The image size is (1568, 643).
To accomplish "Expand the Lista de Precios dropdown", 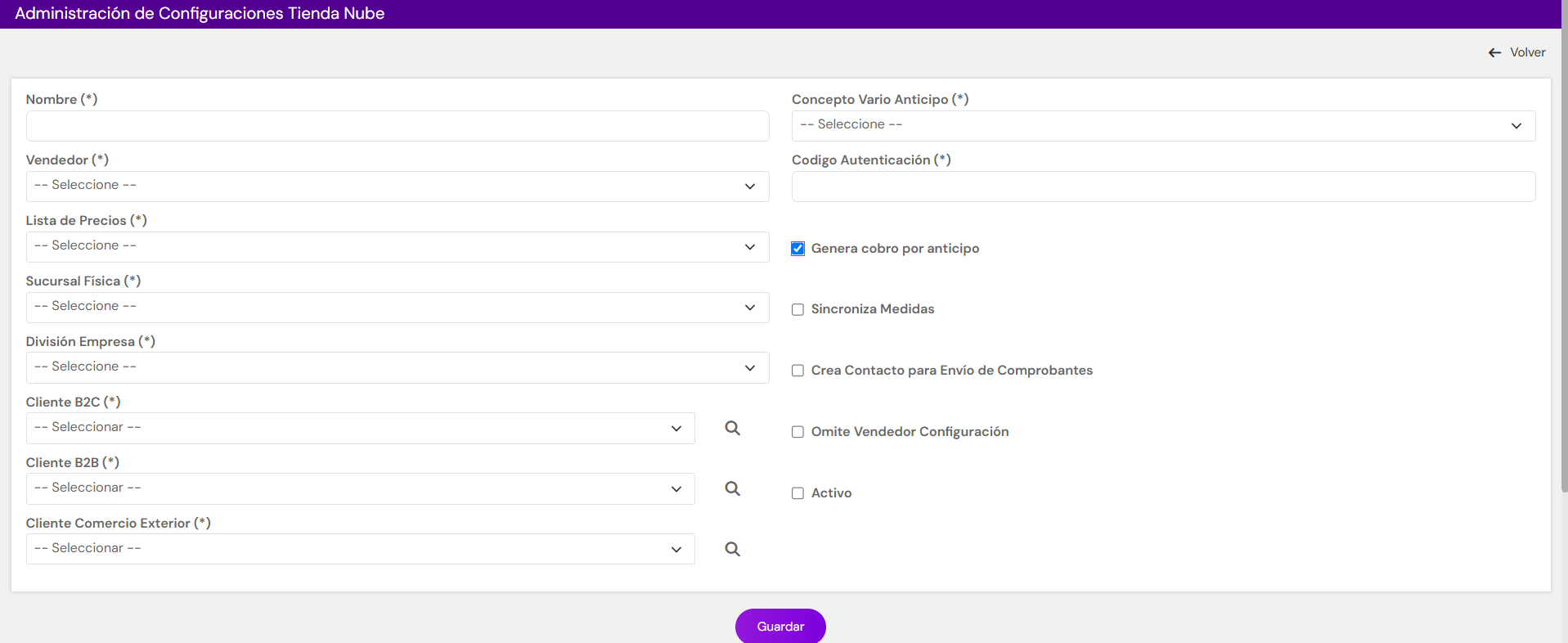I will tap(398, 247).
